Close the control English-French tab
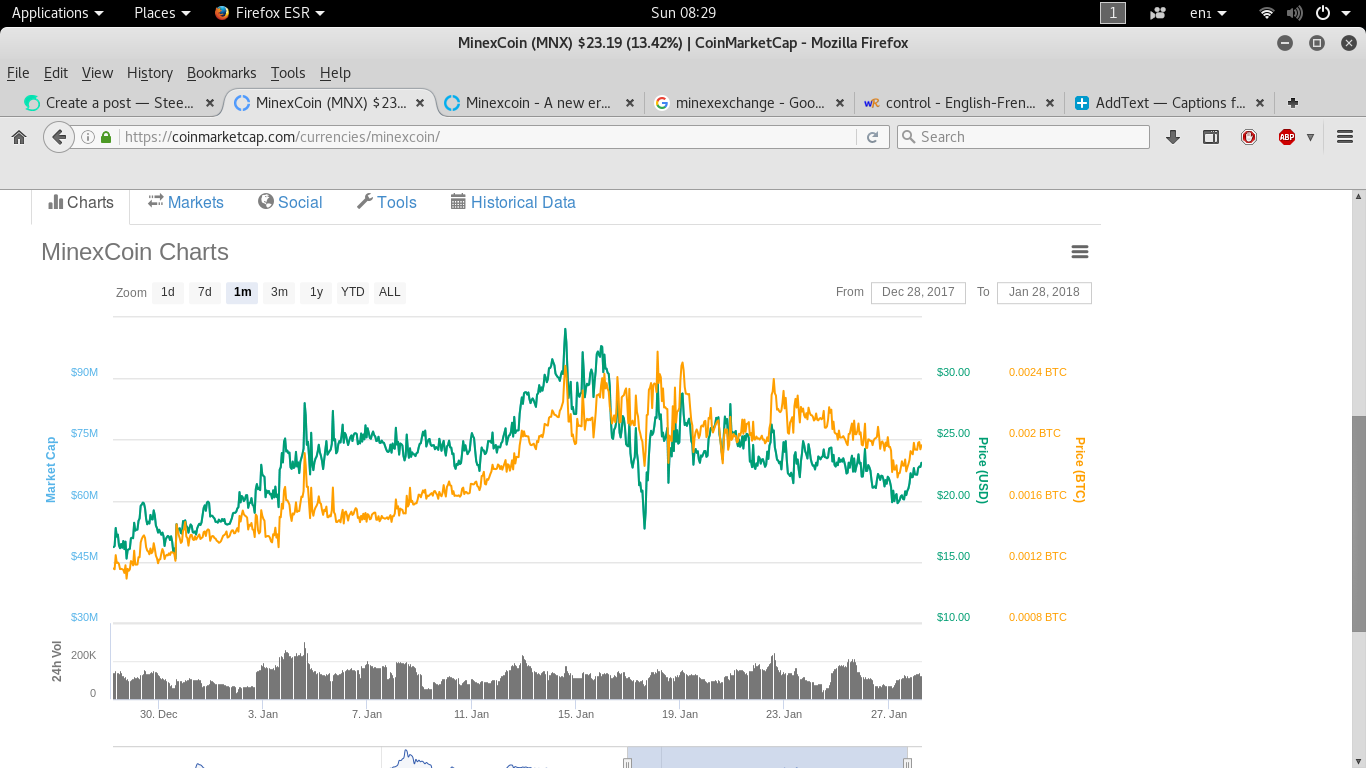Image resolution: width=1366 pixels, height=768 pixels. click(1050, 103)
